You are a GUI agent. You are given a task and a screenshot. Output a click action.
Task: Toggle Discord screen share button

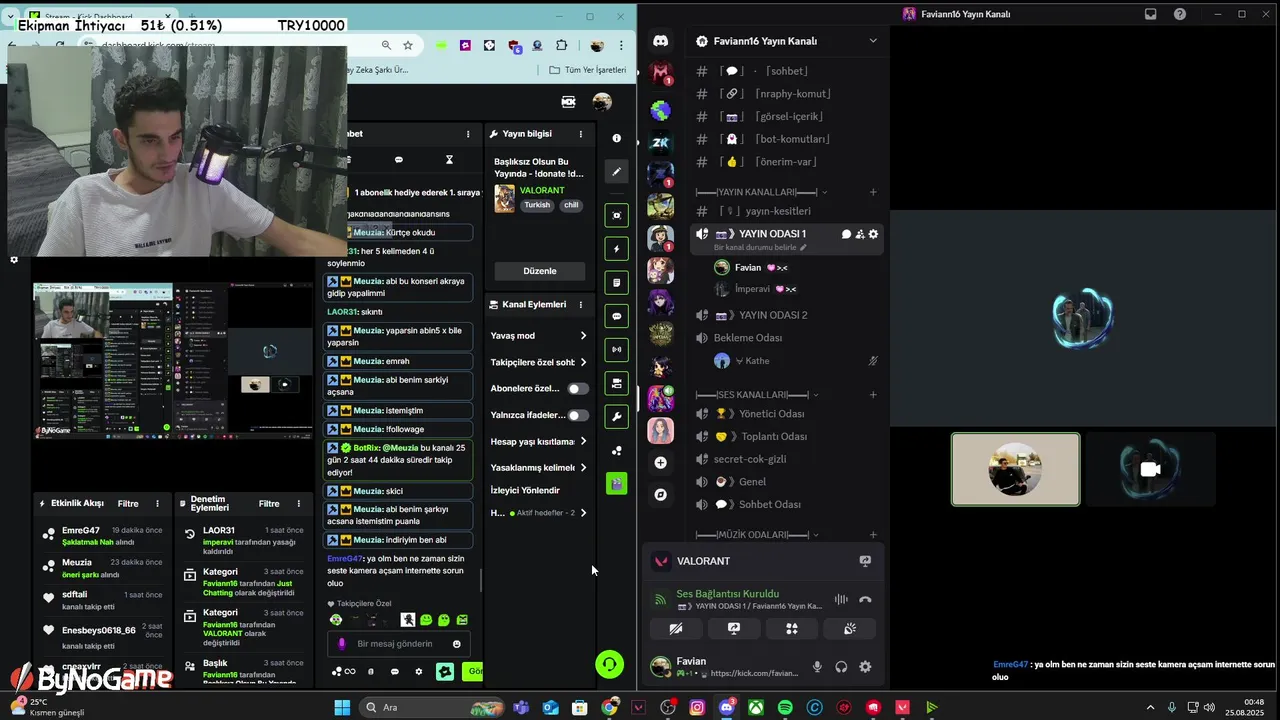[x=733, y=628]
